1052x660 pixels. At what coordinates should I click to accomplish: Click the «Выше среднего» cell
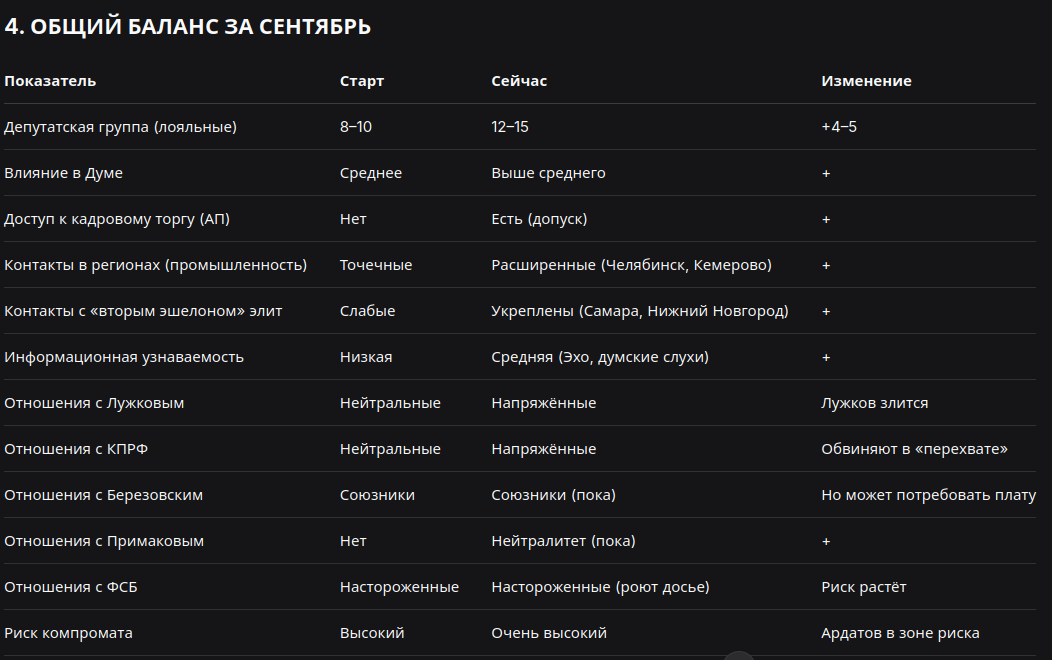tap(548, 173)
